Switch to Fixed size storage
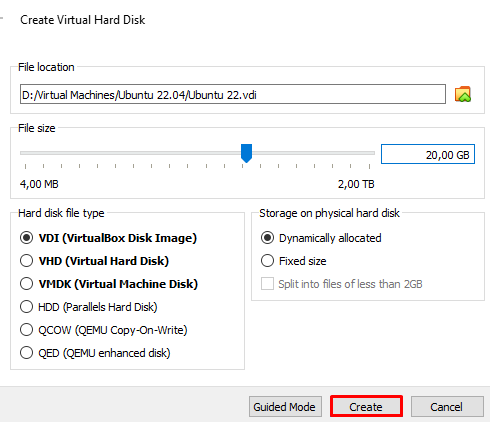Image resolution: width=490 pixels, height=422 pixels. (267, 261)
